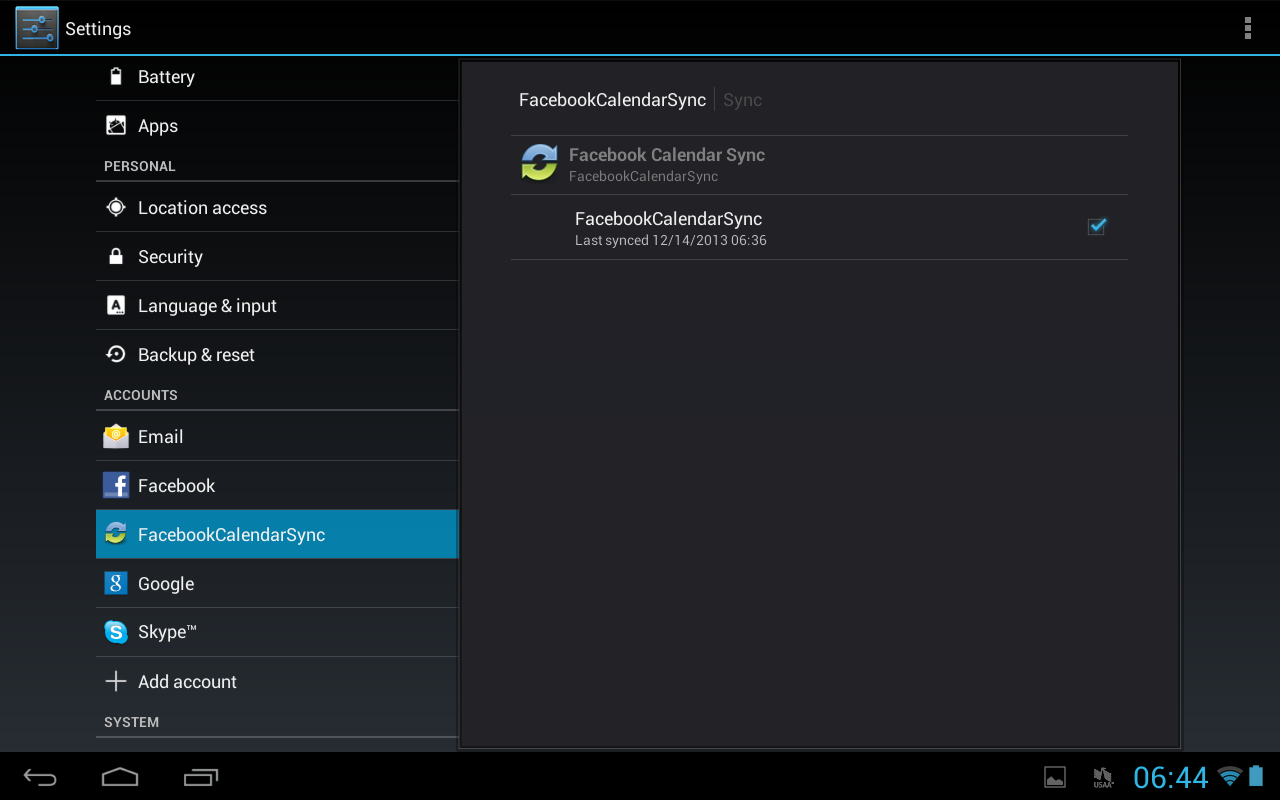The height and width of the screenshot is (800, 1280).
Task: Tap the plus icon for Add account
Action: [116, 681]
